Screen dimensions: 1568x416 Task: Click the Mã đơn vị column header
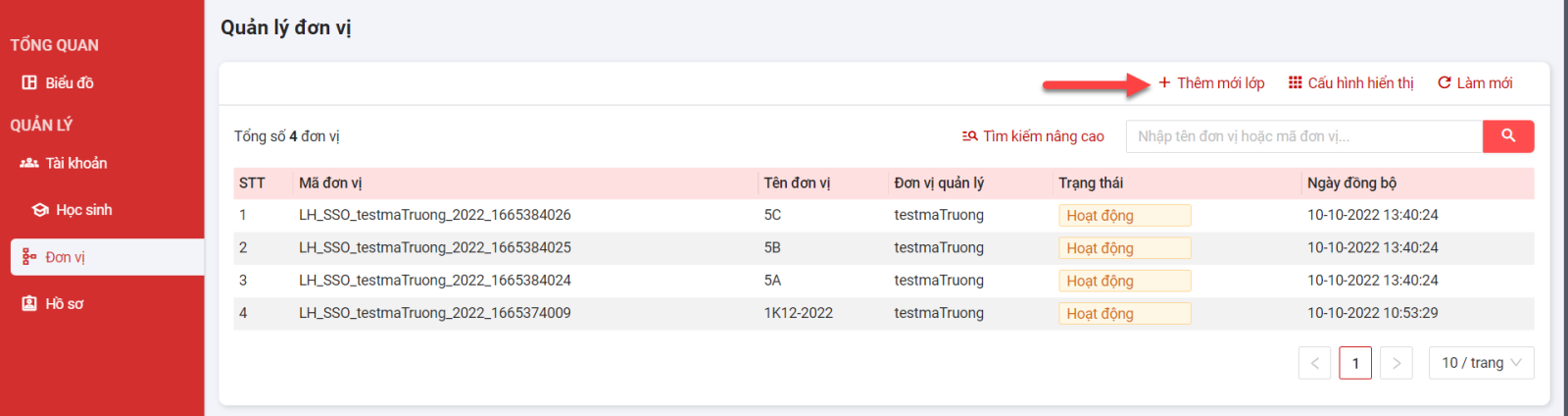coord(330,183)
